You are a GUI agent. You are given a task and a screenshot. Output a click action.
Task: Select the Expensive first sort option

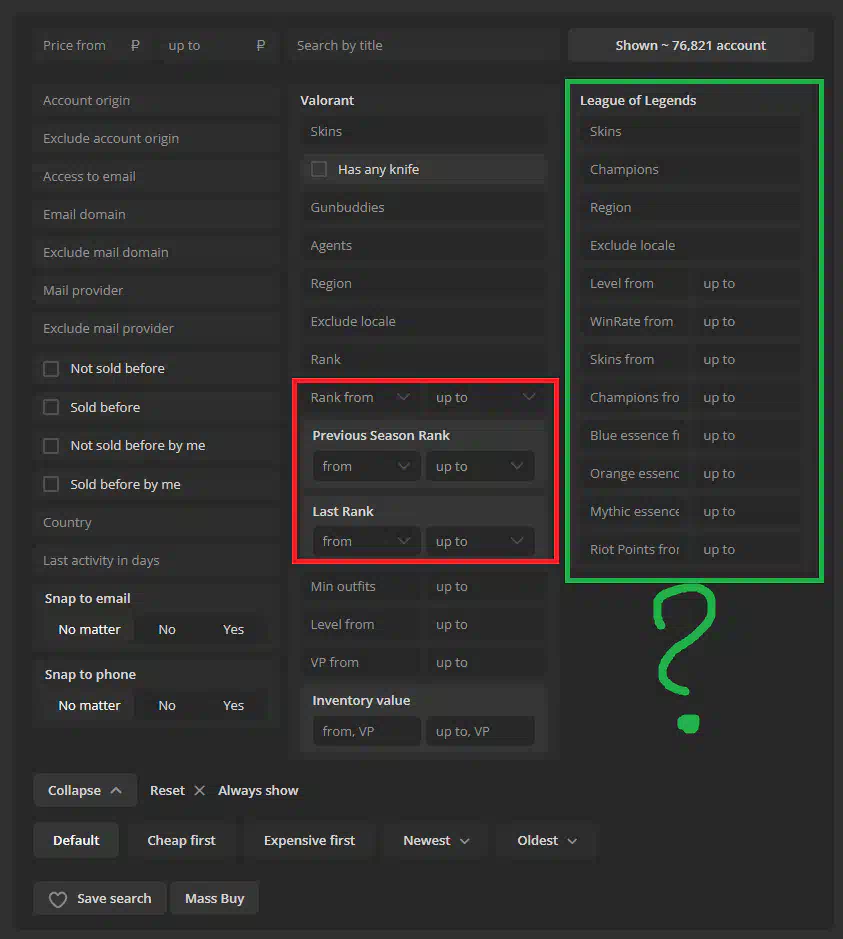coord(309,841)
